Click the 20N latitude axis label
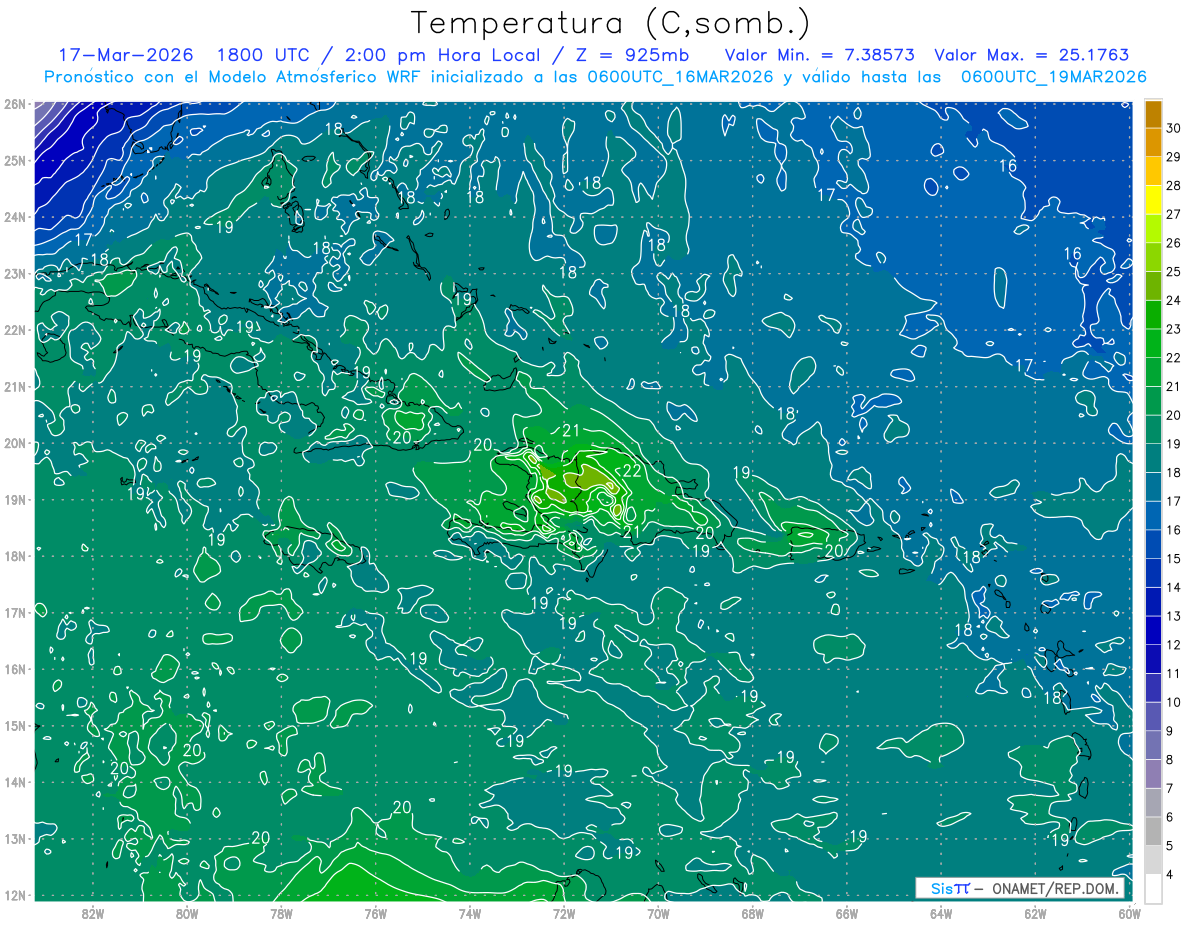The image size is (1200, 927). [15, 443]
